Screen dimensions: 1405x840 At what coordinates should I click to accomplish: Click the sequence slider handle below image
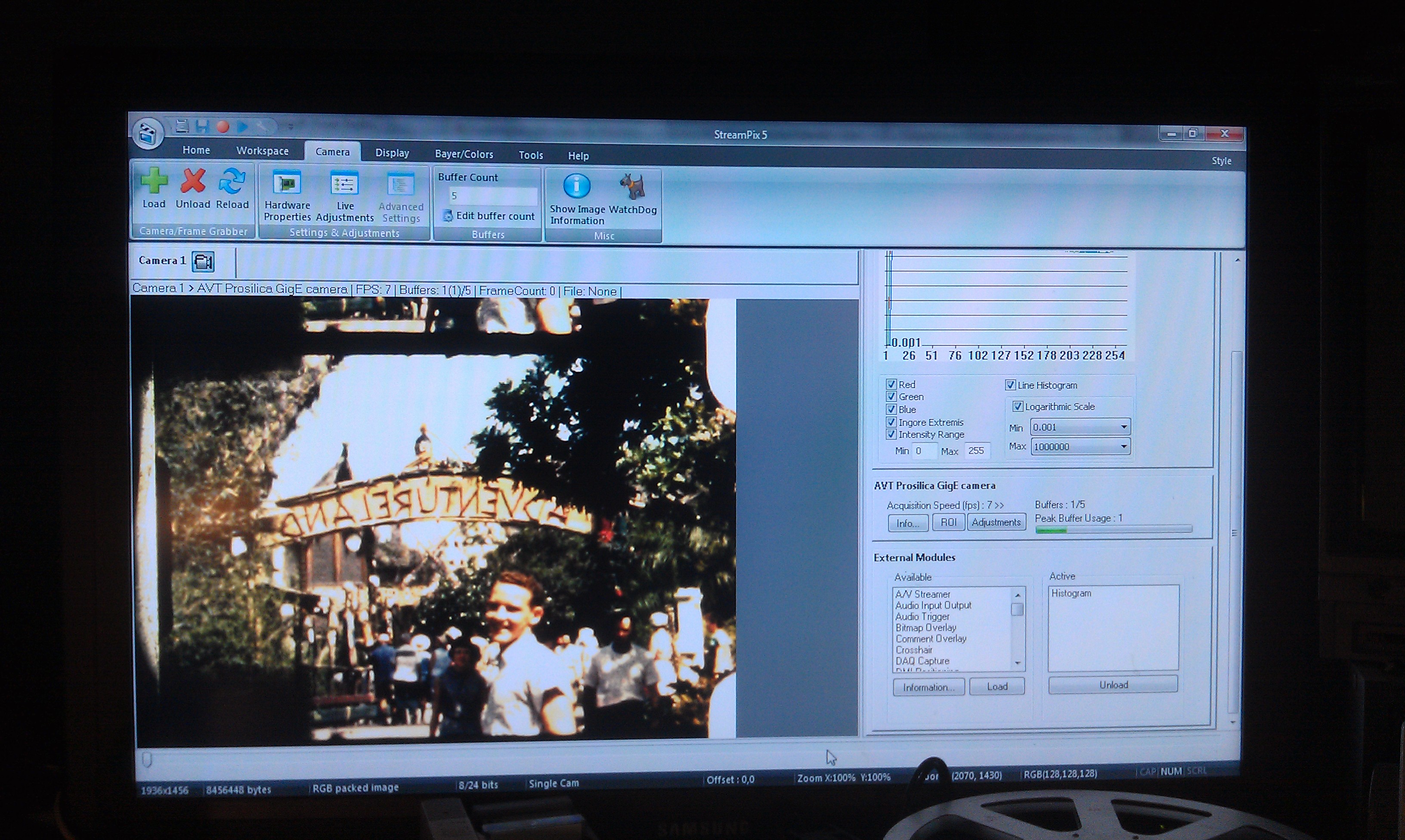(x=147, y=759)
